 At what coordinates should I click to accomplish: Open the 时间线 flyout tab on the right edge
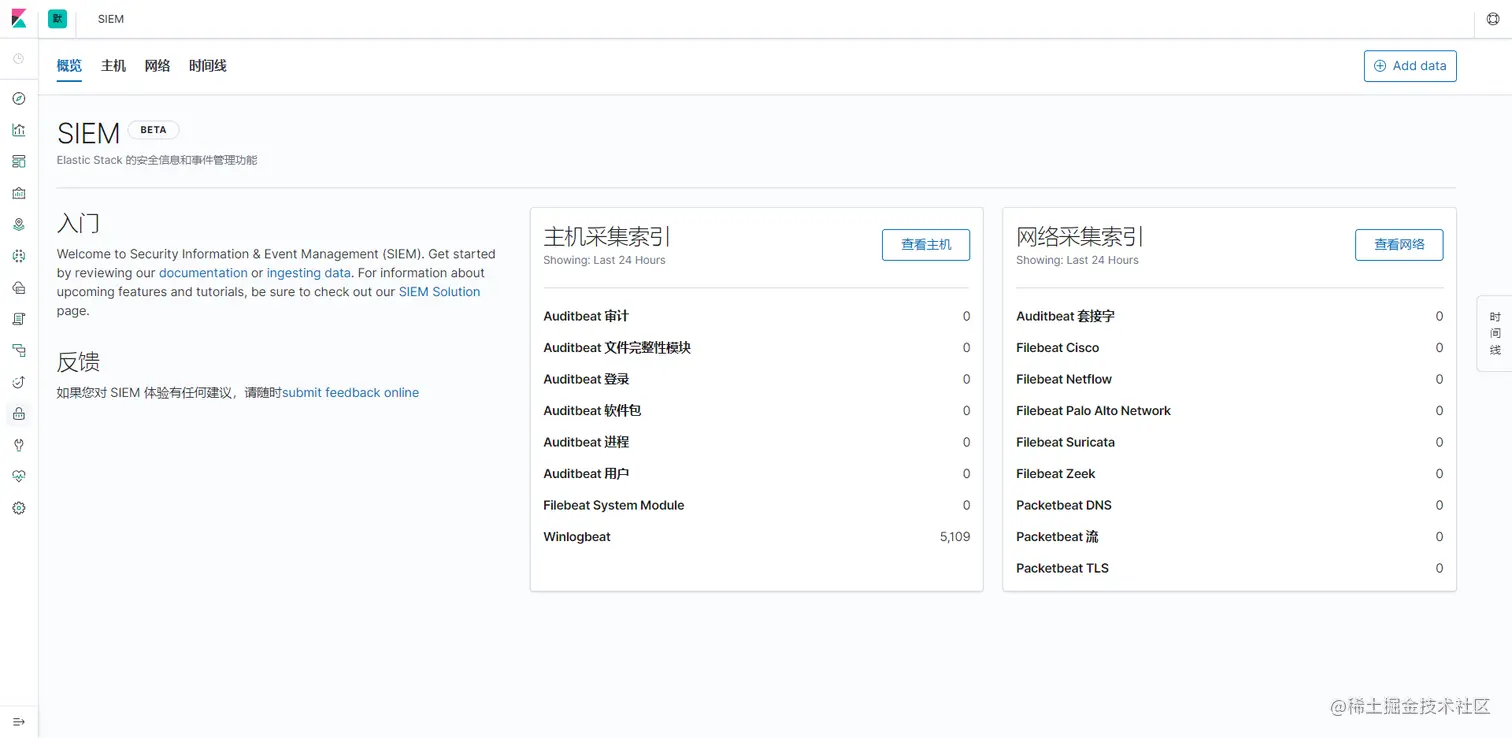click(1495, 334)
